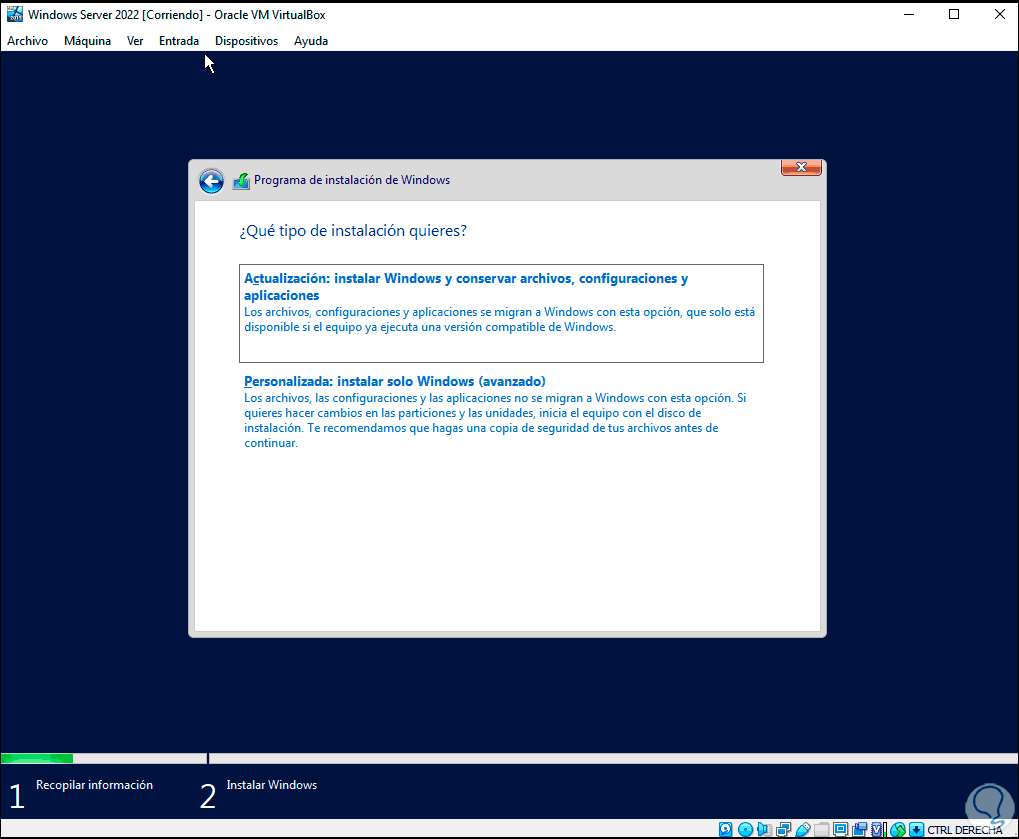Click the VirtualBox hard disk activity icon
The height and width of the screenshot is (839, 1019).
click(726, 829)
